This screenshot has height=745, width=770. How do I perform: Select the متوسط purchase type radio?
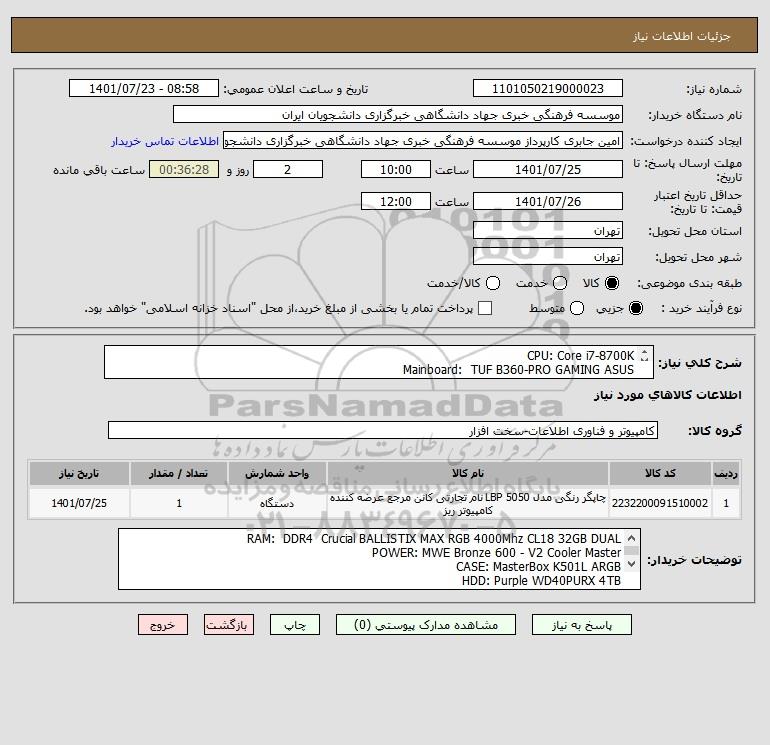[x=577, y=308]
